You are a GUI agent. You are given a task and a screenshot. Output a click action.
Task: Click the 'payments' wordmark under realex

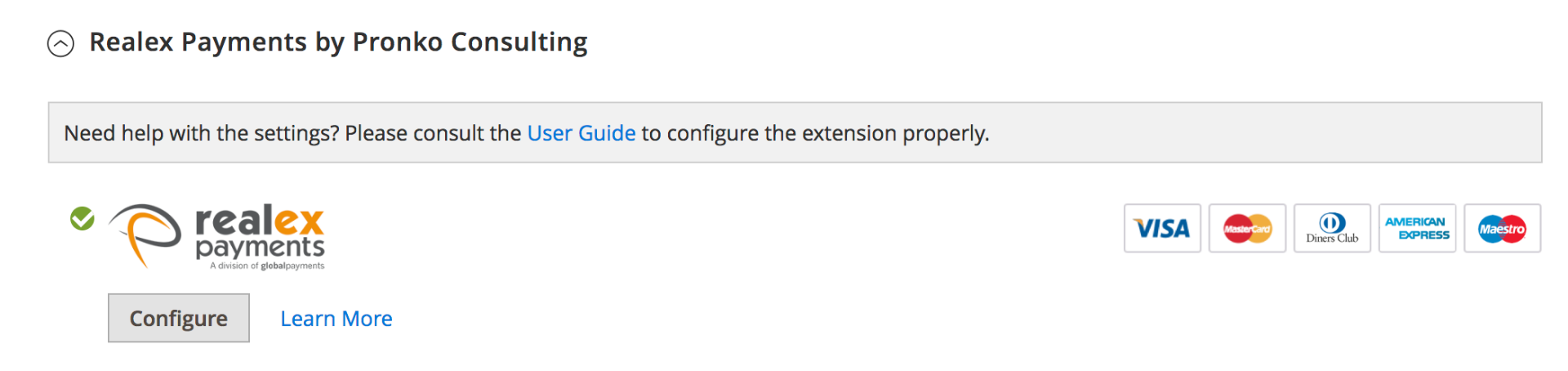[261, 248]
